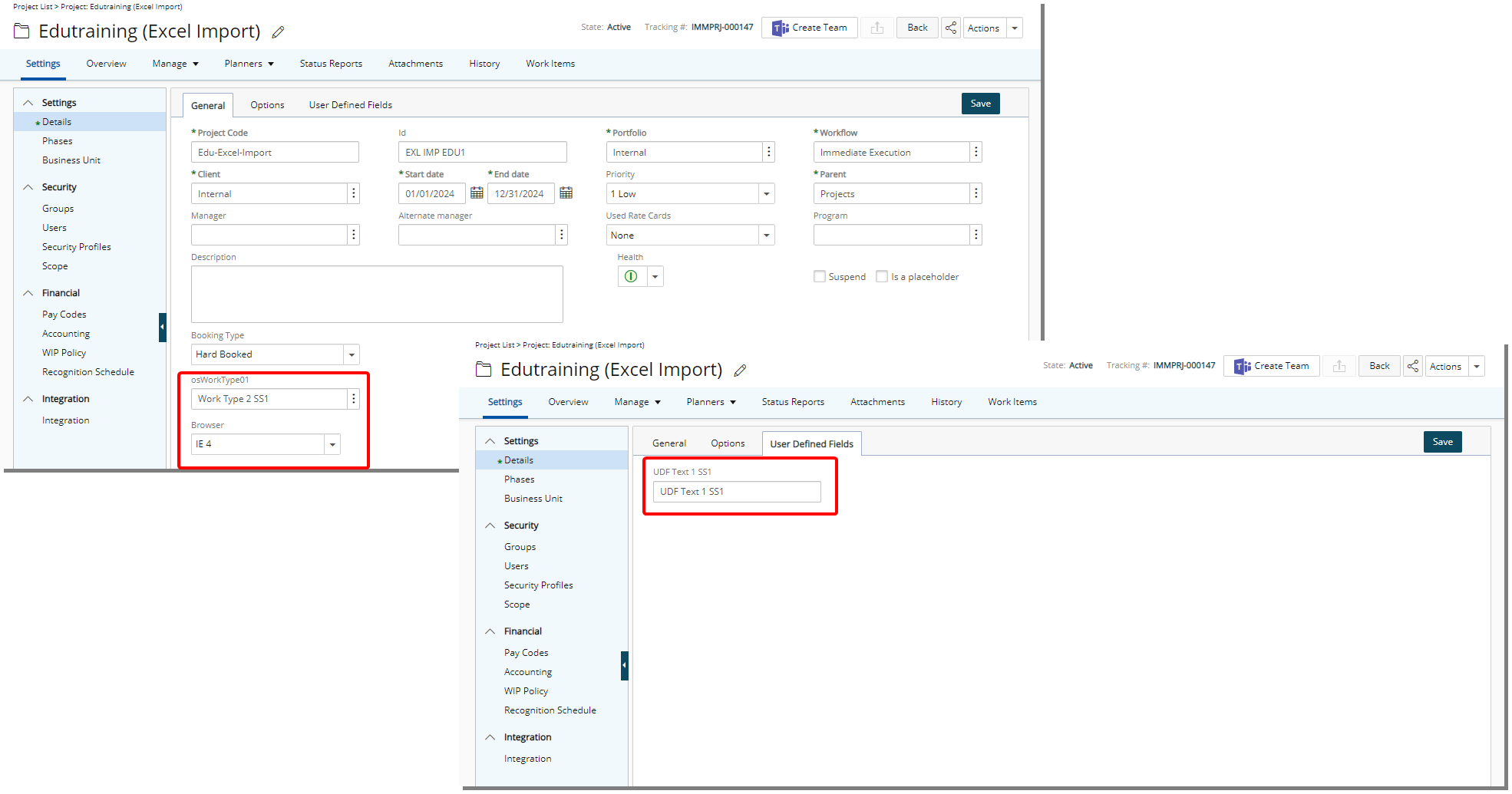The height and width of the screenshot is (794, 1512).
Task: Expand the Priority dropdown showing 1 Low
Action: (766, 194)
